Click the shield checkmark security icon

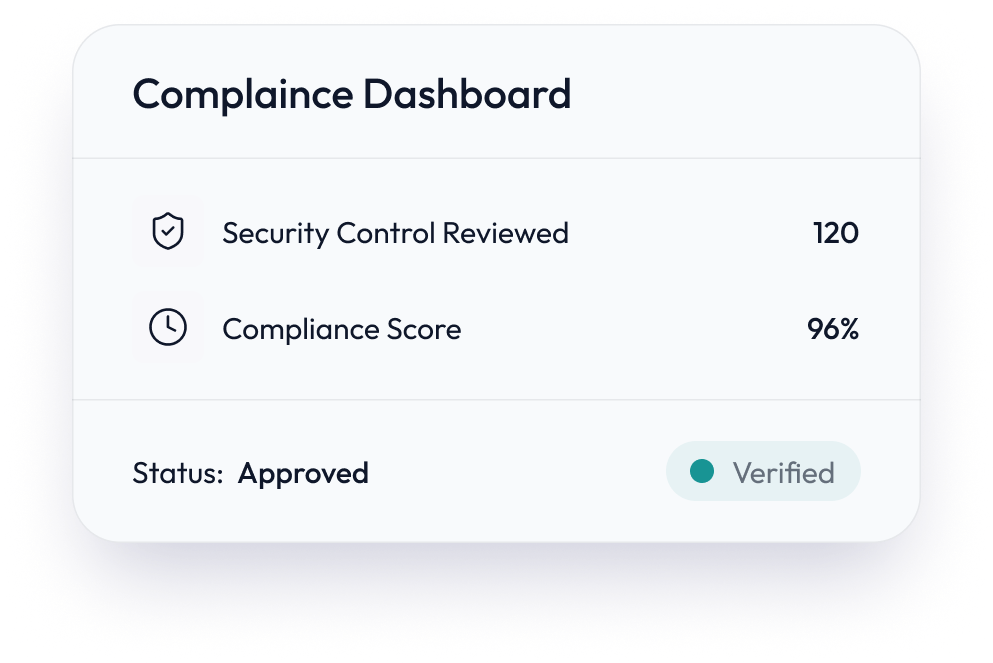167,233
